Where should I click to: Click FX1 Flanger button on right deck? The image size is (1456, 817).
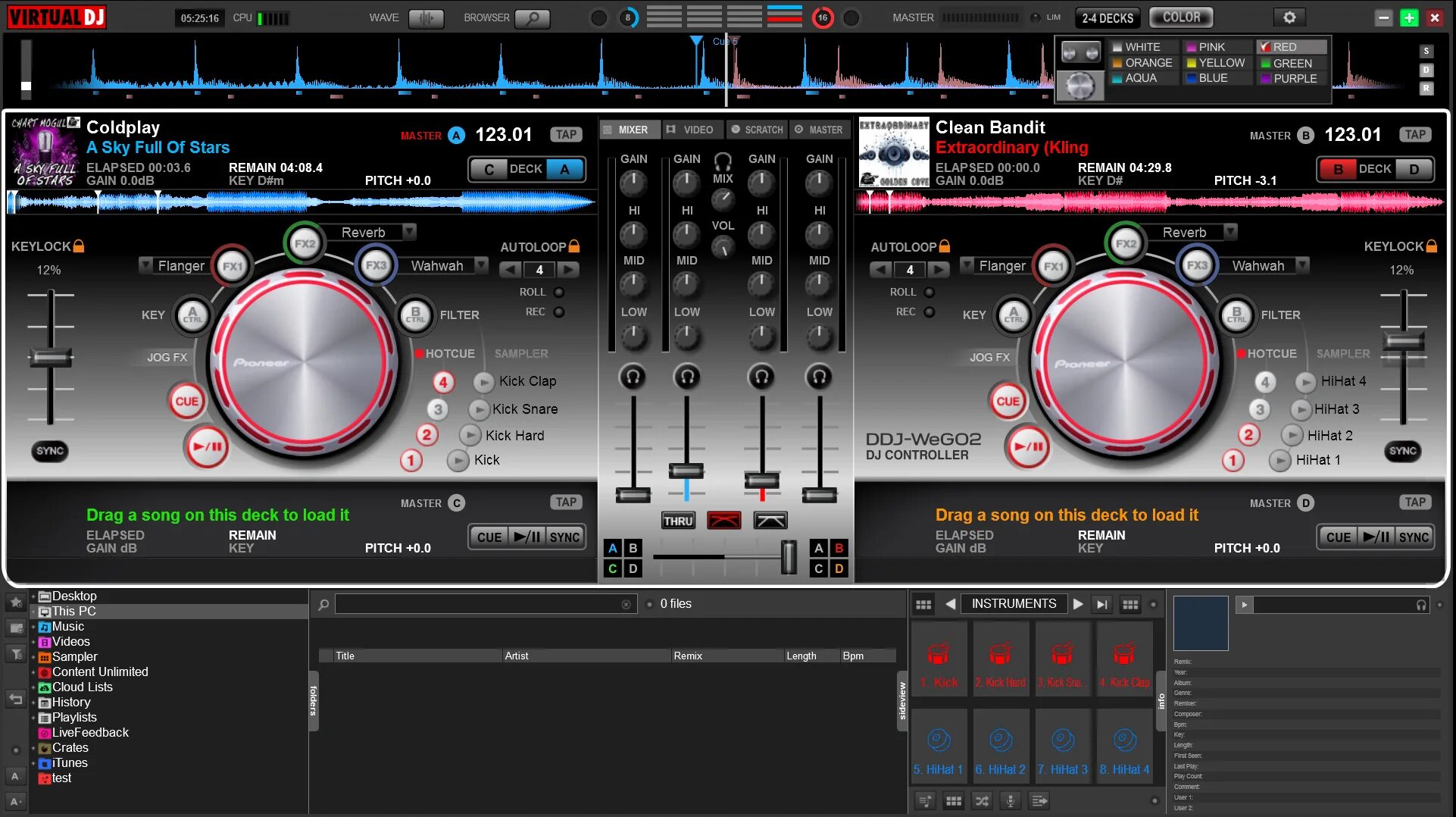click(x=1053, y=266)
